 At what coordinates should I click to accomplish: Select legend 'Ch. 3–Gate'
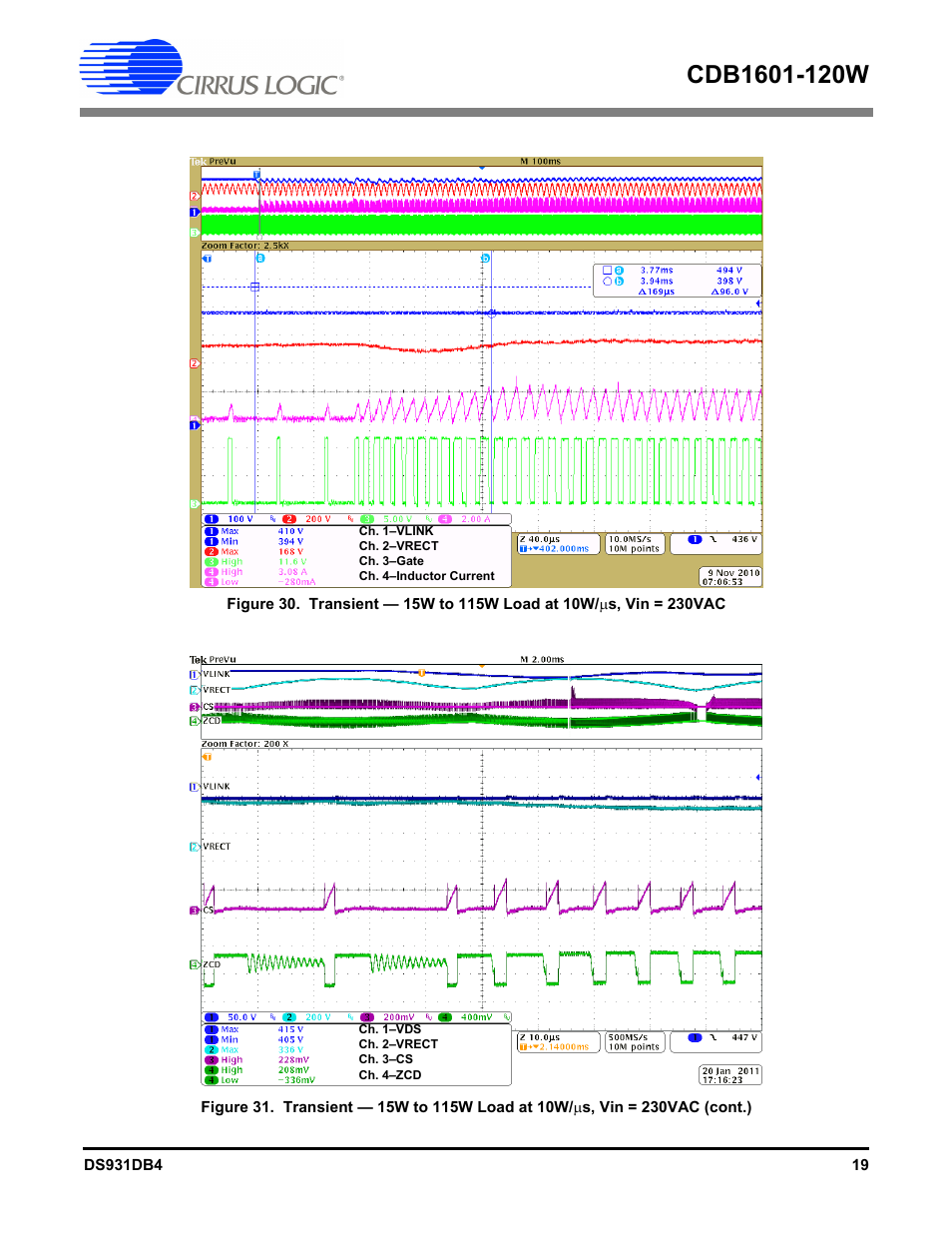point(391,561)
